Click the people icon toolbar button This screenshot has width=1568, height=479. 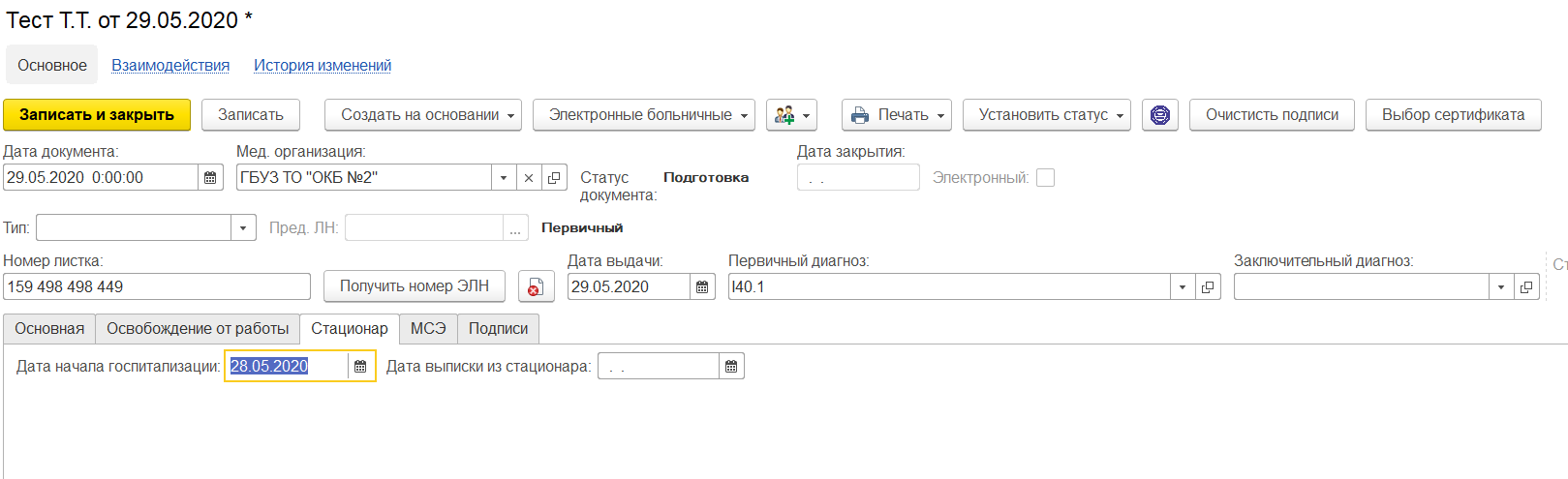coord(791,115)
